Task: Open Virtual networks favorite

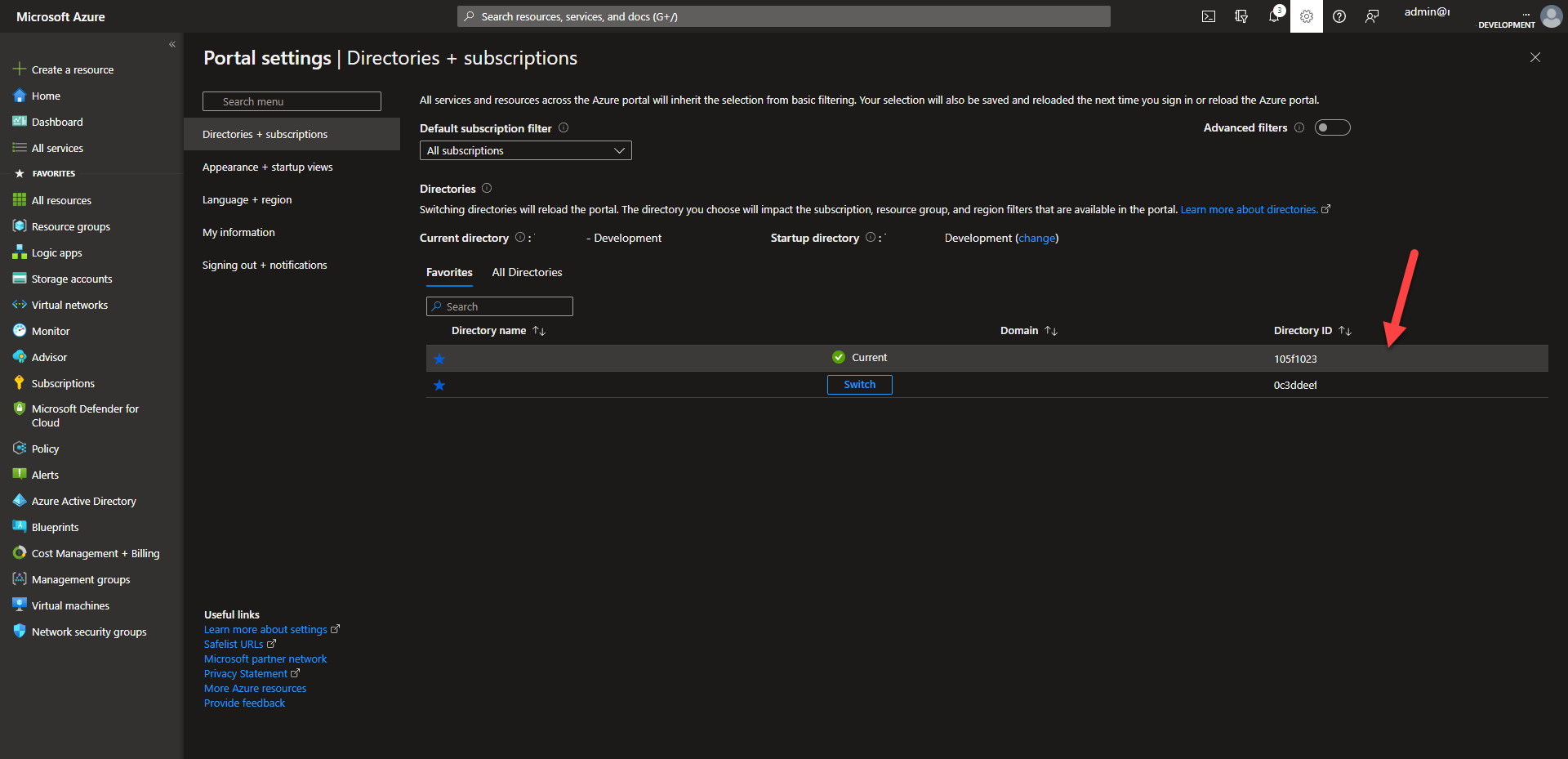Action: tap(69, 305)
